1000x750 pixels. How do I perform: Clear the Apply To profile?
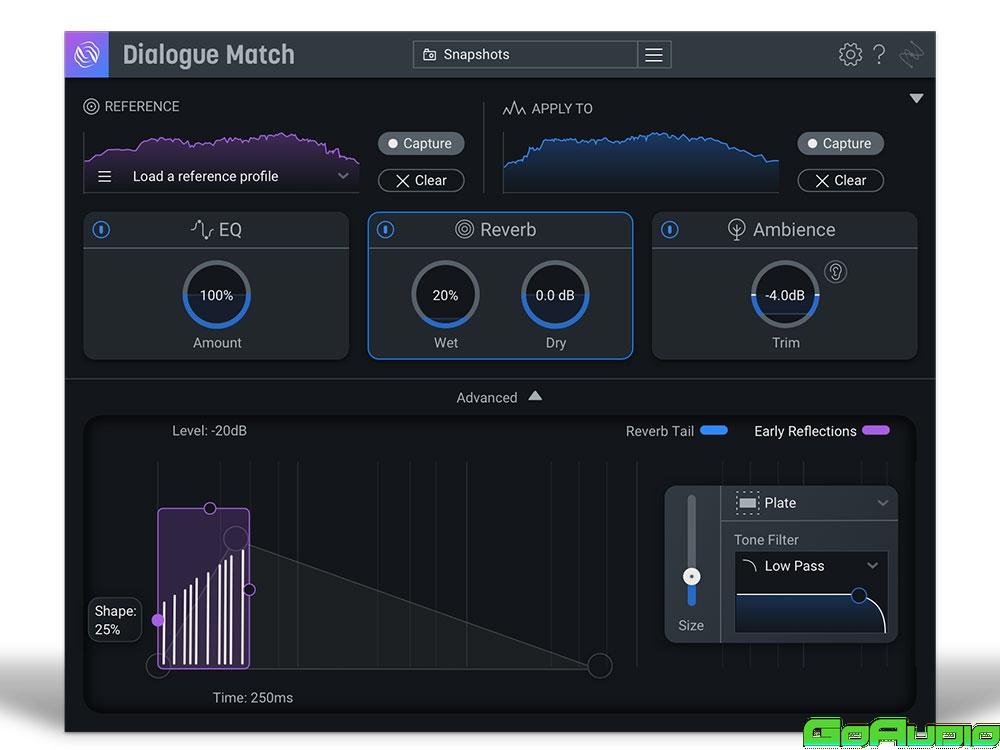pyautogui.click(x=841, y=180)
